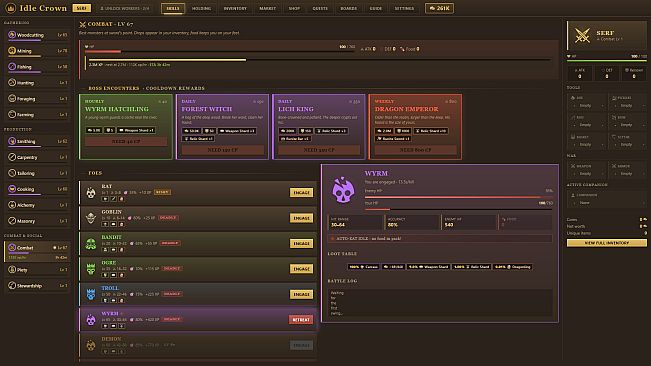Open the Weapon gear slot dropdown

[587, 173]
